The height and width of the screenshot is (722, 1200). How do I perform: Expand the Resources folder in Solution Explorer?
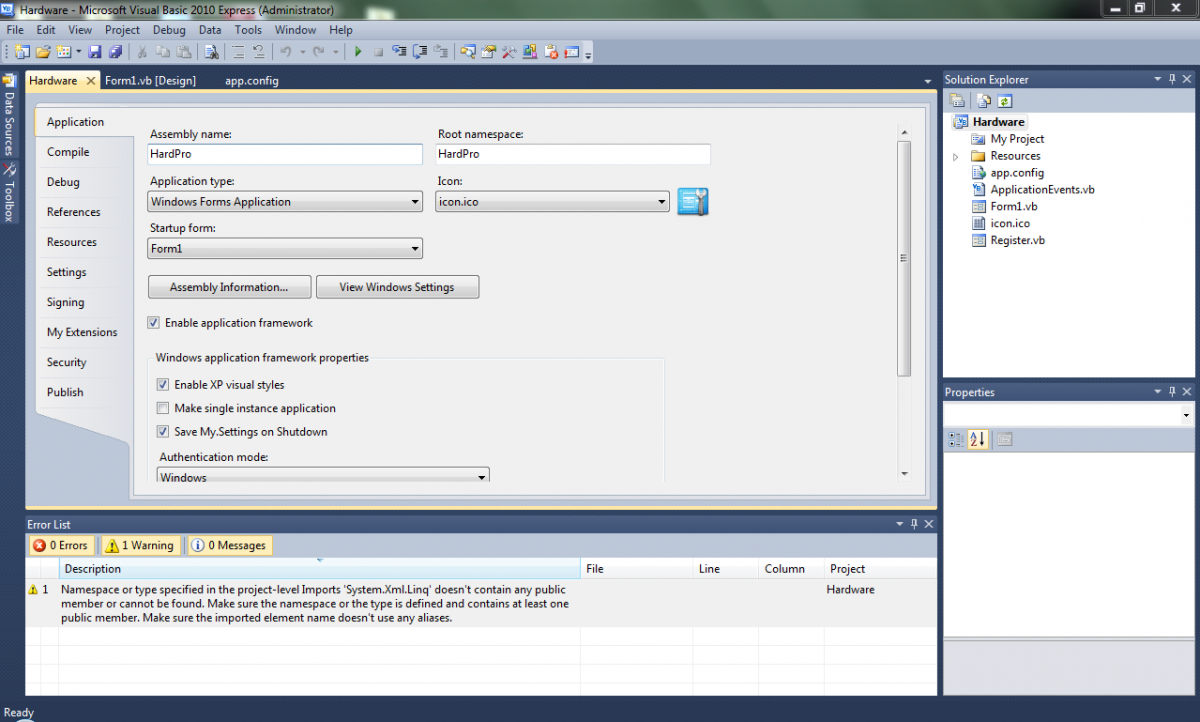pyautogui.click(x=956, y=157)
